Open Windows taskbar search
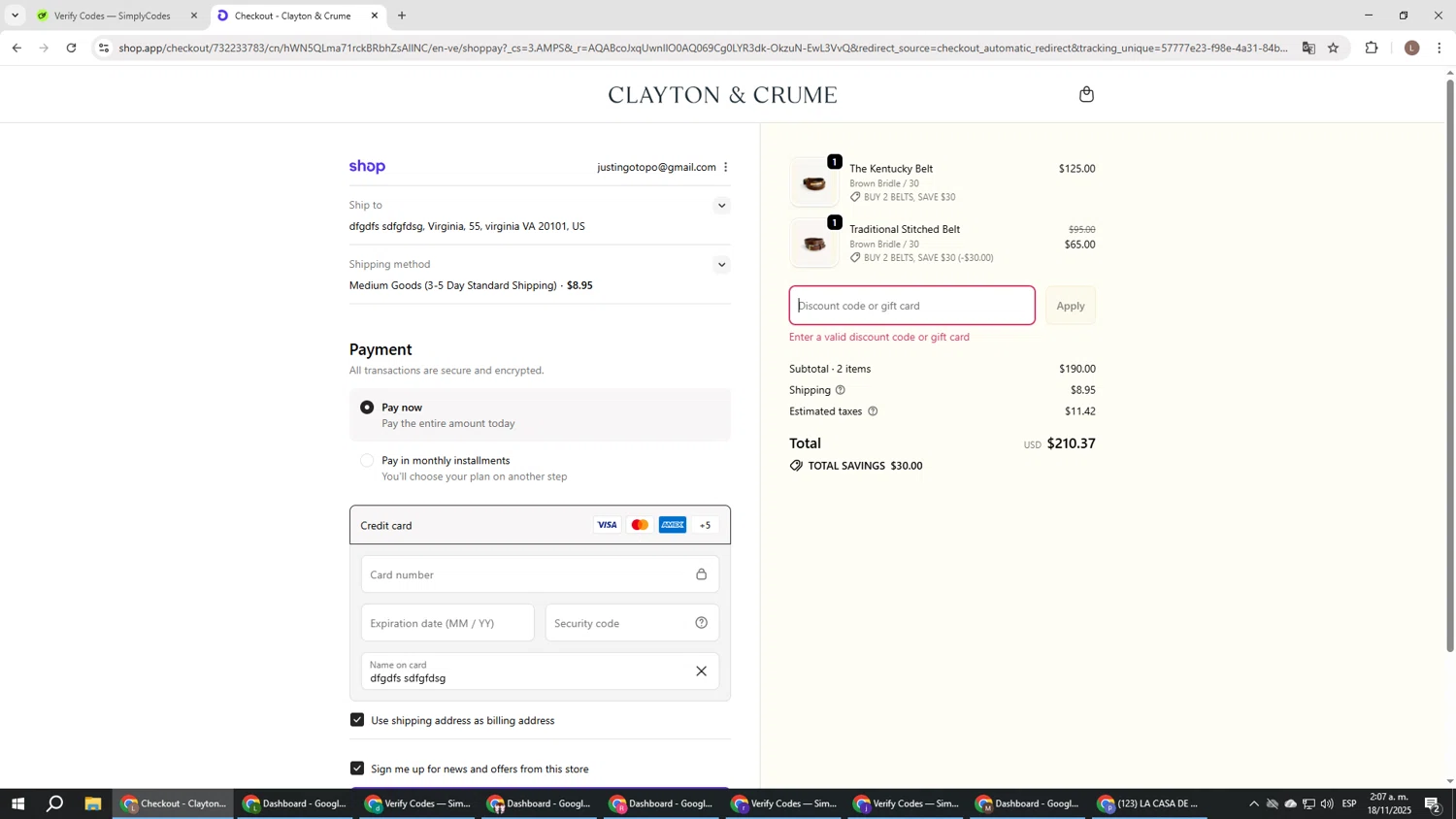 click(55, 803)
